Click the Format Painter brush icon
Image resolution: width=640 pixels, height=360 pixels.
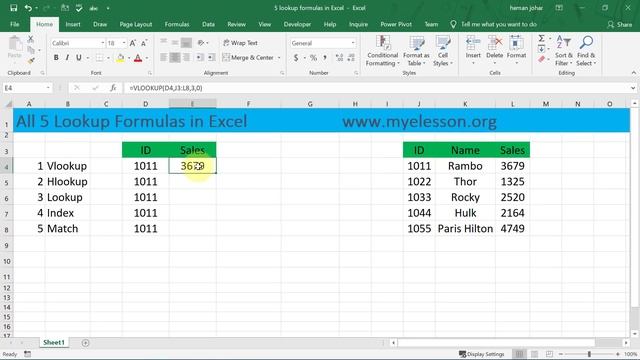click(31, 61)
